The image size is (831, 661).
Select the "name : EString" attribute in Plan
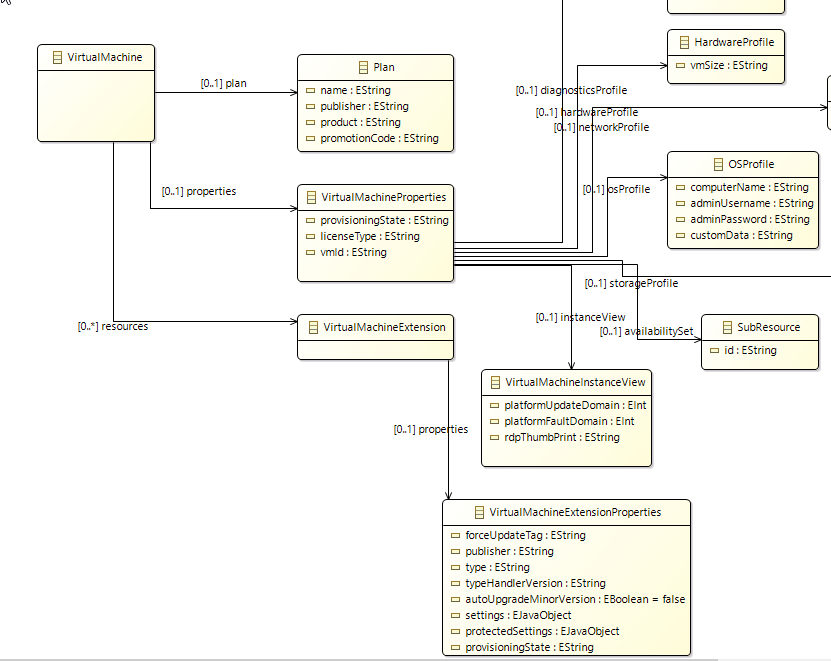355,91
